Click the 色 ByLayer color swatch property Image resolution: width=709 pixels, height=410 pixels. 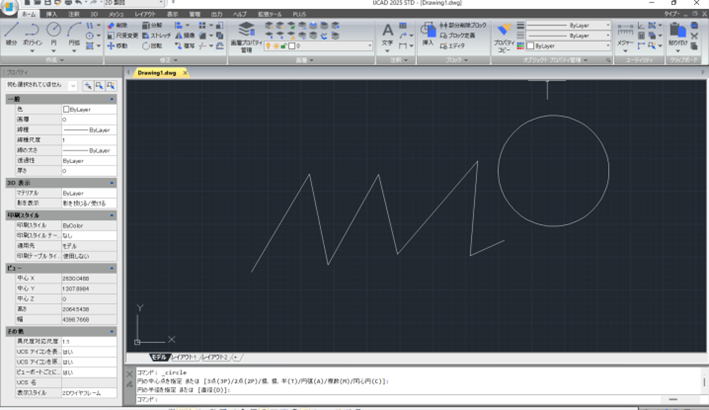point(66,109)
